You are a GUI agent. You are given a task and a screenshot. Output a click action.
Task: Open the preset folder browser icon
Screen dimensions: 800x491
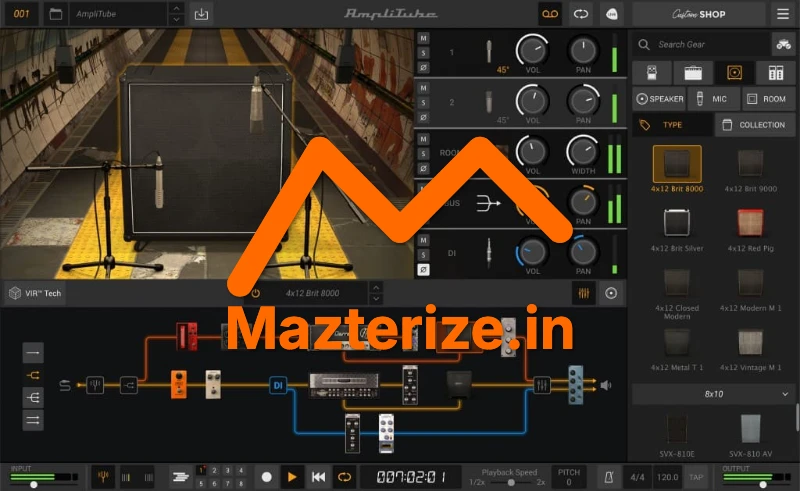(56, 14)
